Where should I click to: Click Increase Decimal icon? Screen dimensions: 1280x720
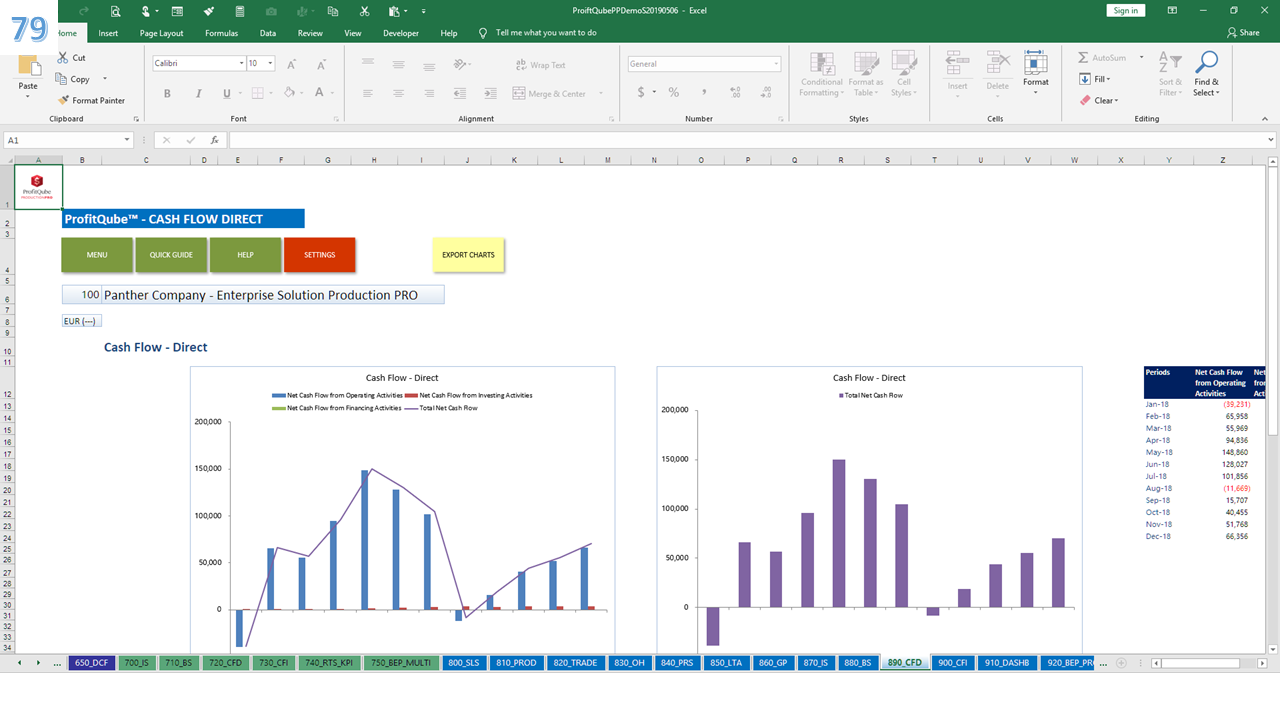tap(736, 92)
